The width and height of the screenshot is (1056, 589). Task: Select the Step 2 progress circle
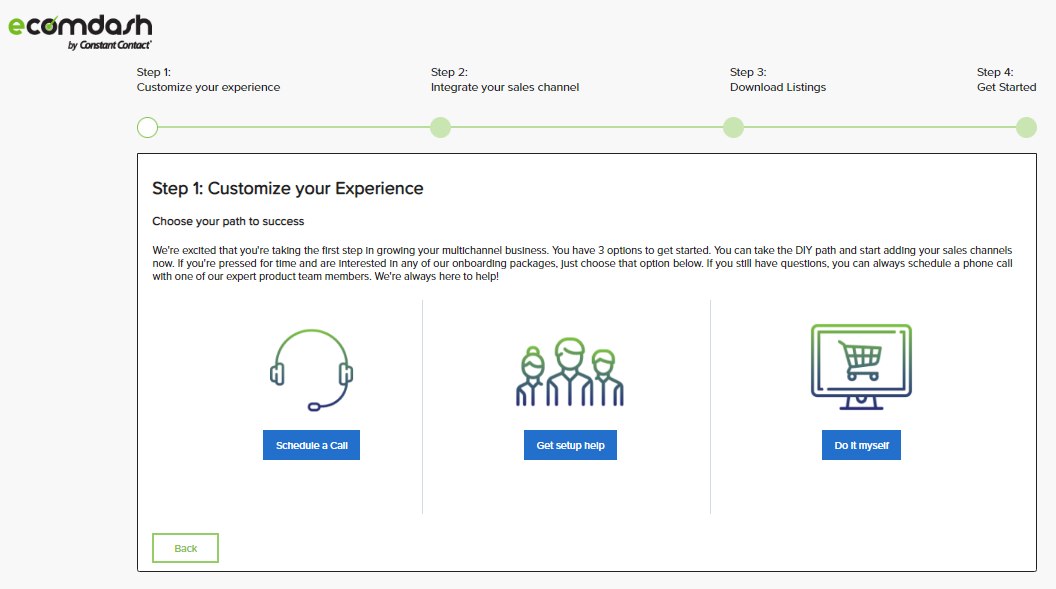point(440,127)
